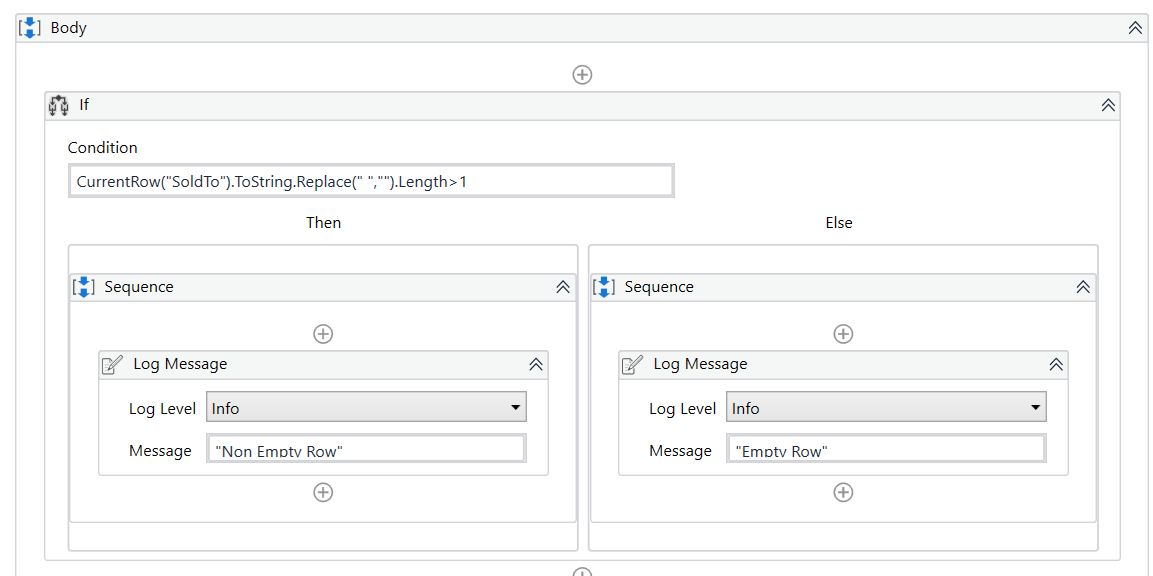Collapse the Then branch Sequence
Viewport: 1153px width, 576px height.
tap(563, 287)
